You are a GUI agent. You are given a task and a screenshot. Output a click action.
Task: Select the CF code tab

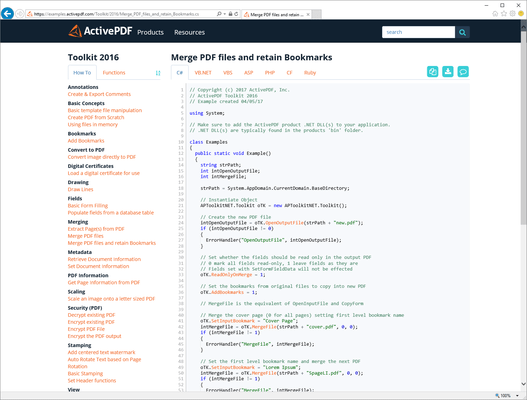click(289, 73)
